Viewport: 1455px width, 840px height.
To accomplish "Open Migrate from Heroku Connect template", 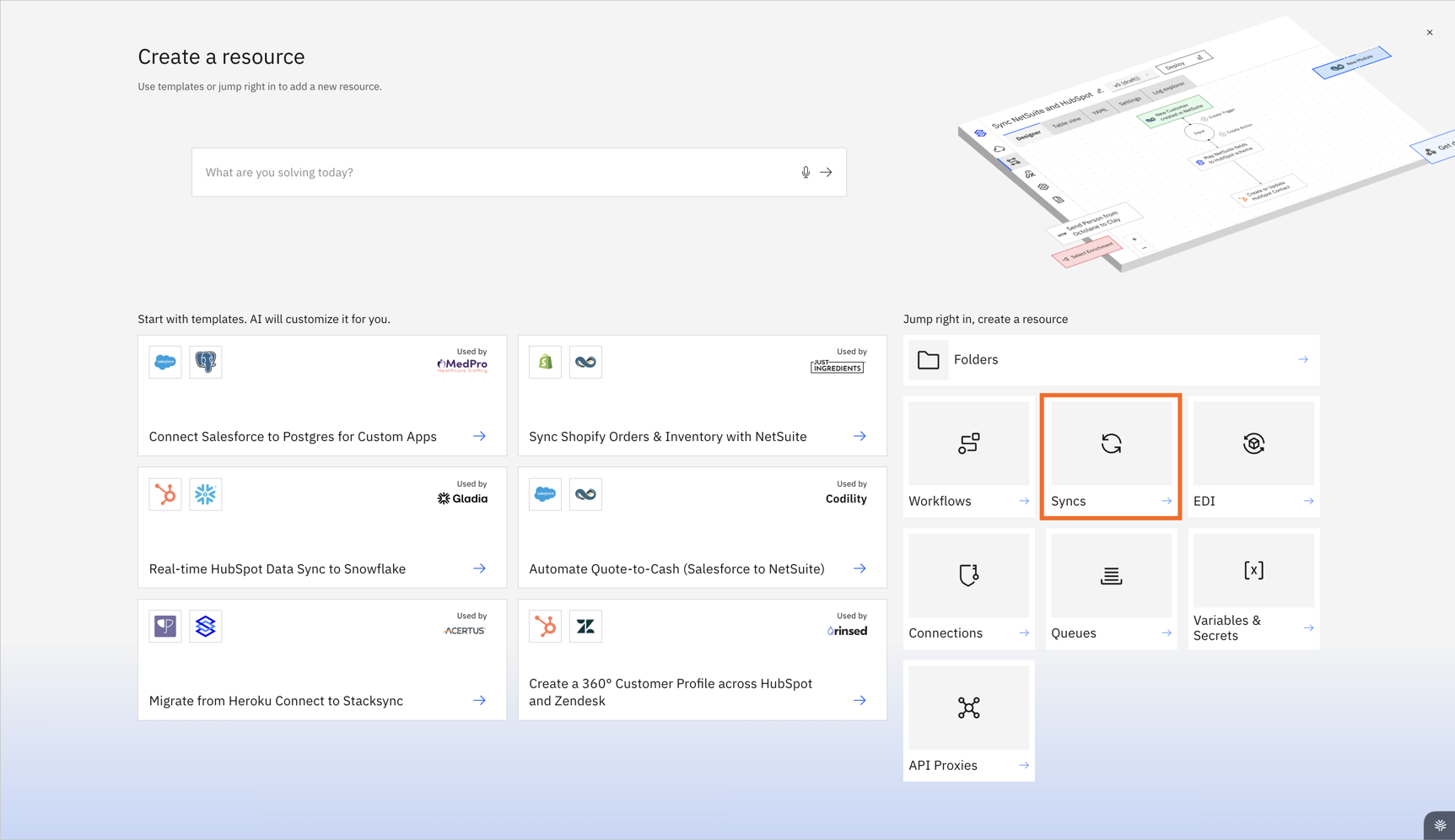I will pos(322,660).
